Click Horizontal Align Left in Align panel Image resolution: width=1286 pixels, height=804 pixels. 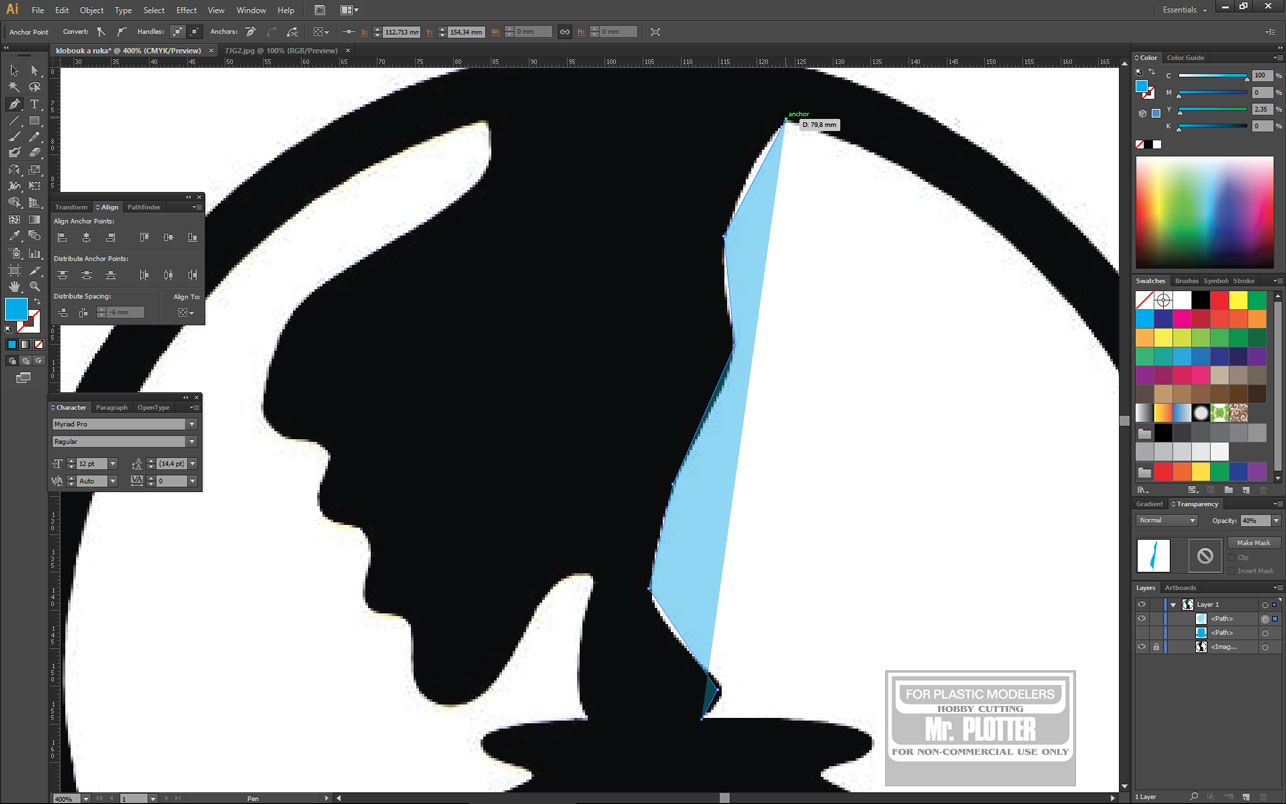62,237
